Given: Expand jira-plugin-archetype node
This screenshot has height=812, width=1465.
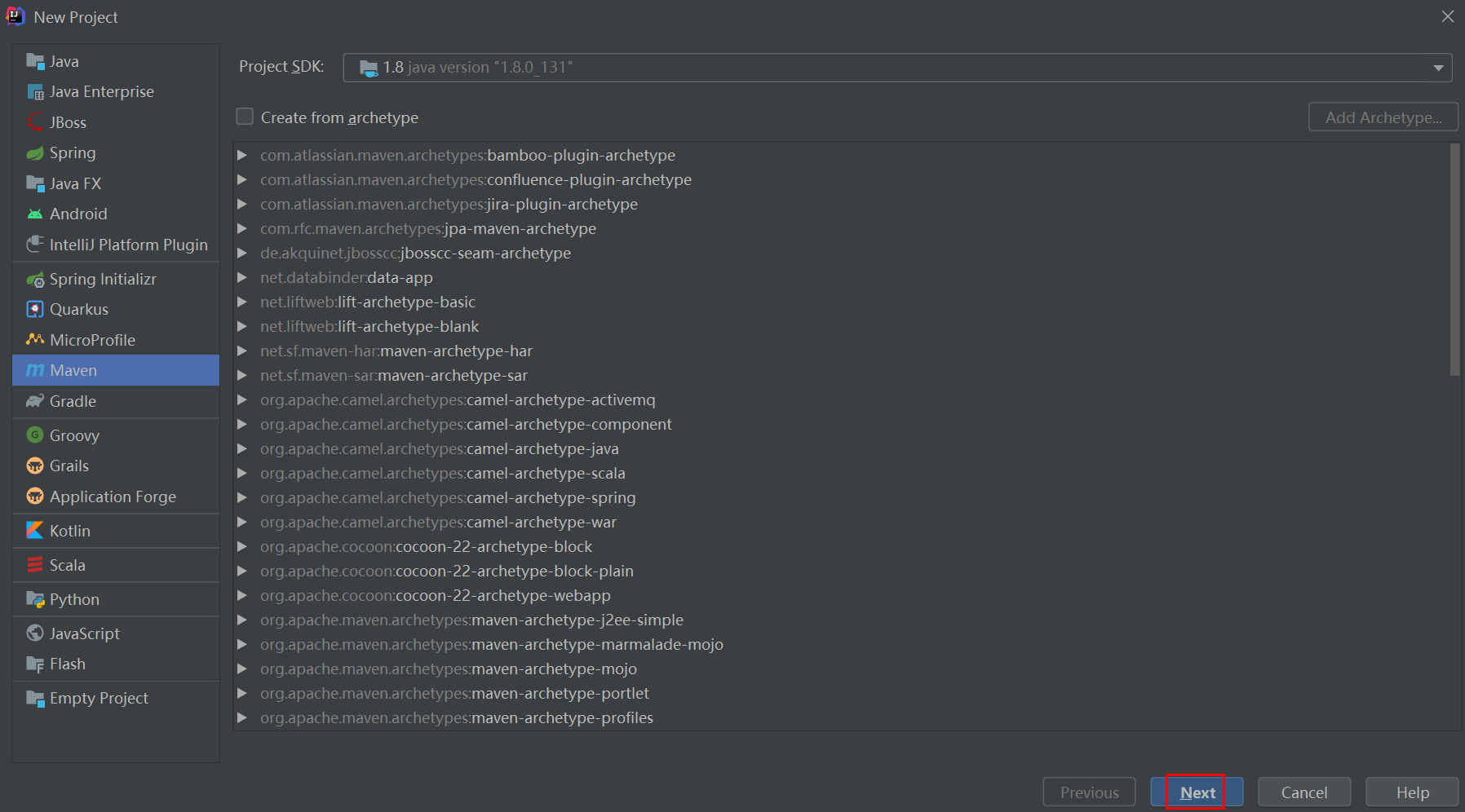Looking at the screenshot, I should pyautogui.click(x=242, y=204).
